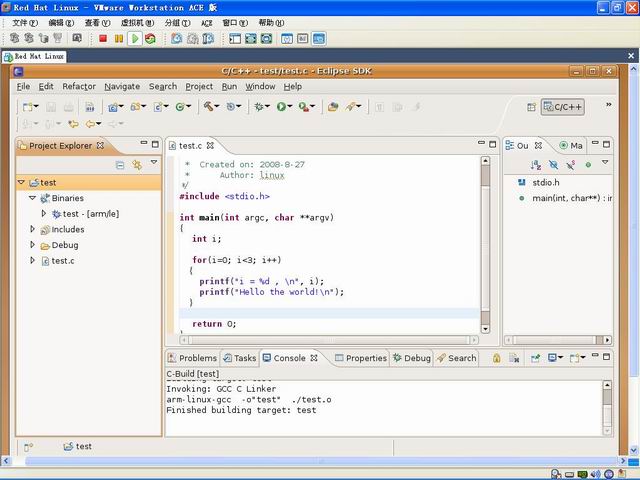Screen dimensions: 640x480
Task: Switch to the Properties tab
Action: (361, 358)
